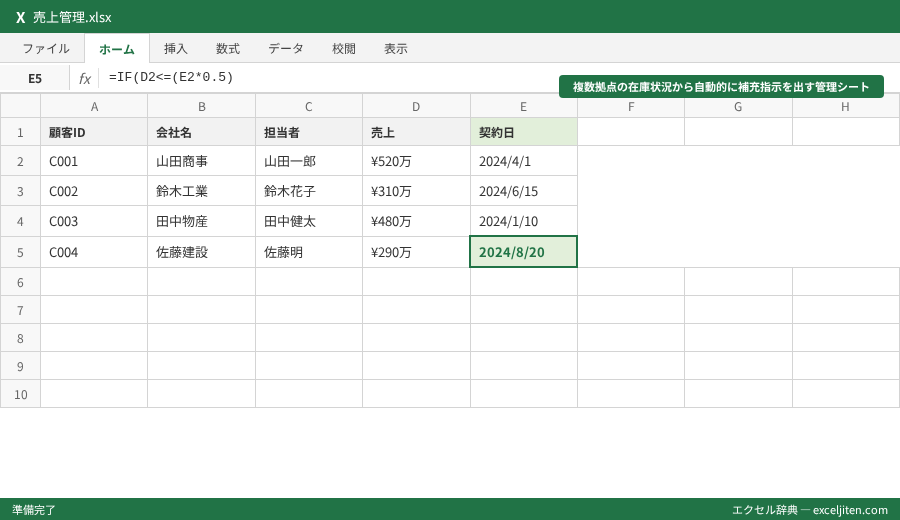The height and width of the screenshot is (520, 900).
Task: Select cell 佐藤明
Action: (309, 252)
